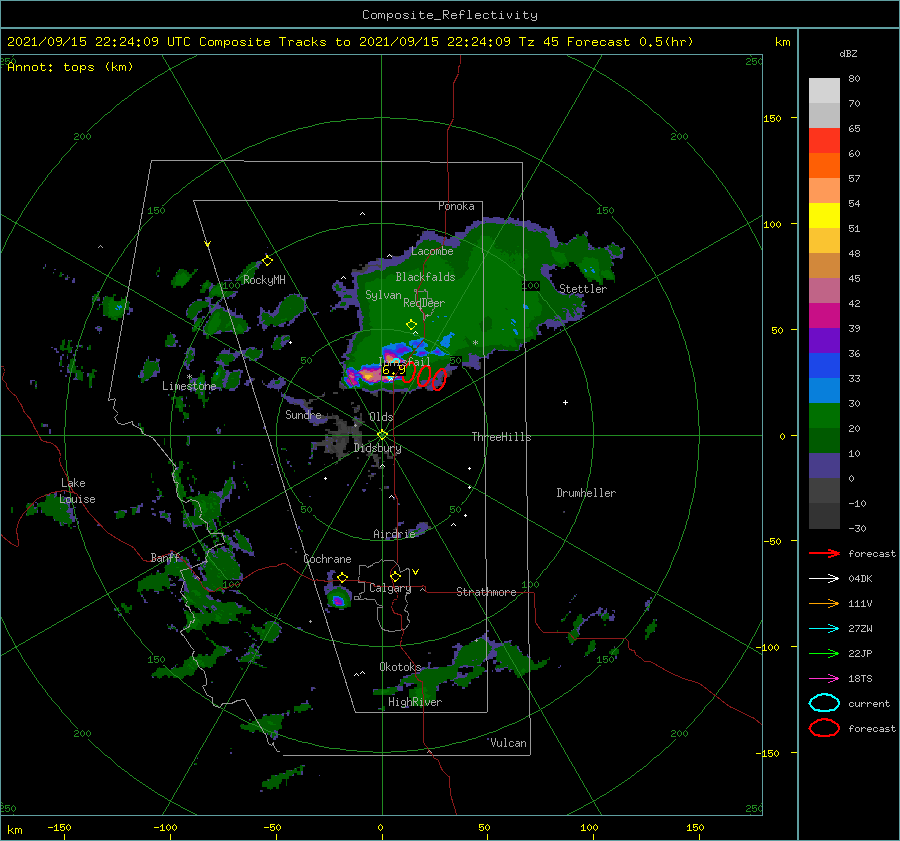The image size is (900, 841).
Task: Click the Composite_Reflectivity title
Action: (449, 15)
